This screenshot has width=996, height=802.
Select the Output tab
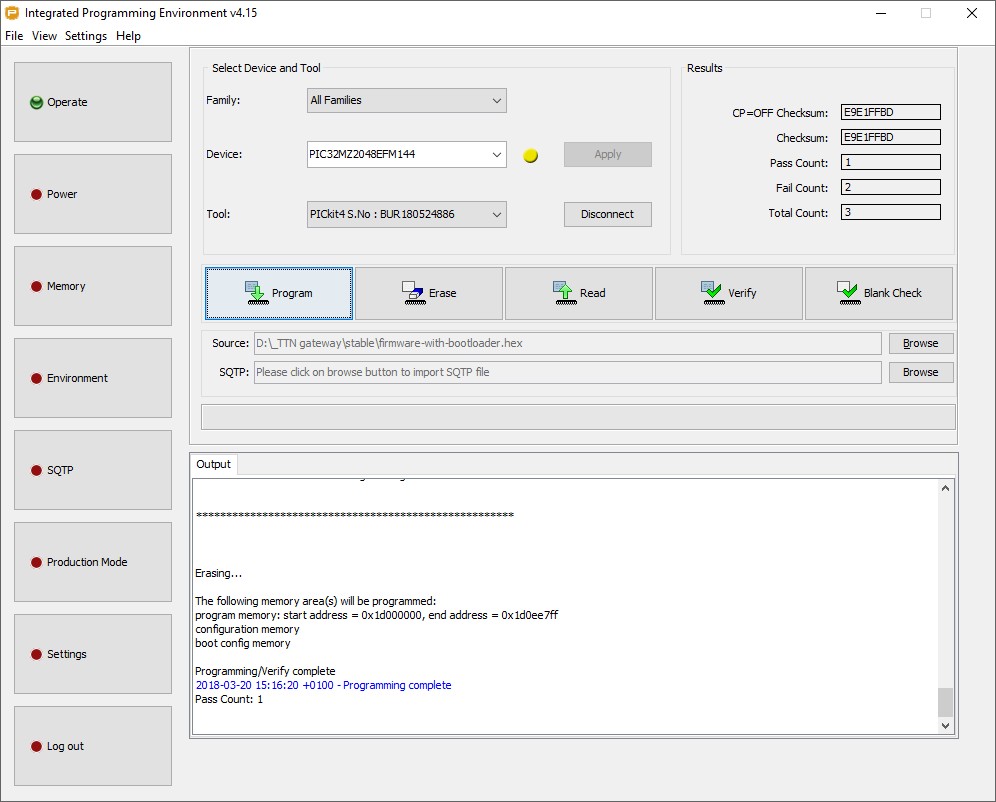click(x=213, y=464)
